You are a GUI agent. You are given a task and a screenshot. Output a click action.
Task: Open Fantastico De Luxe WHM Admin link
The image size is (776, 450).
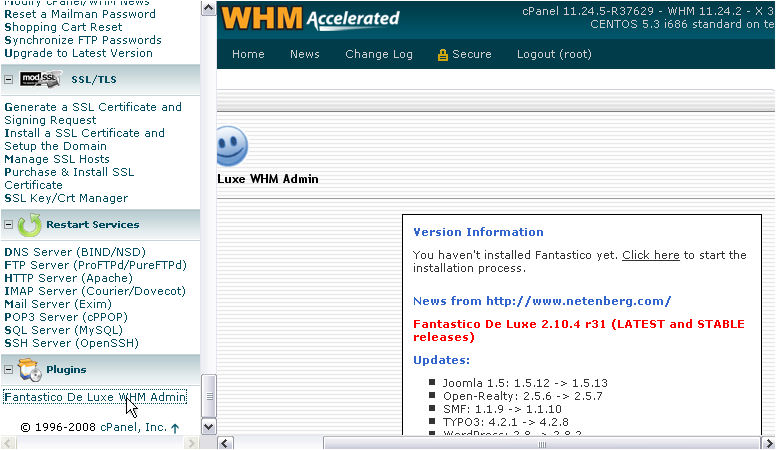click(95, 397)
